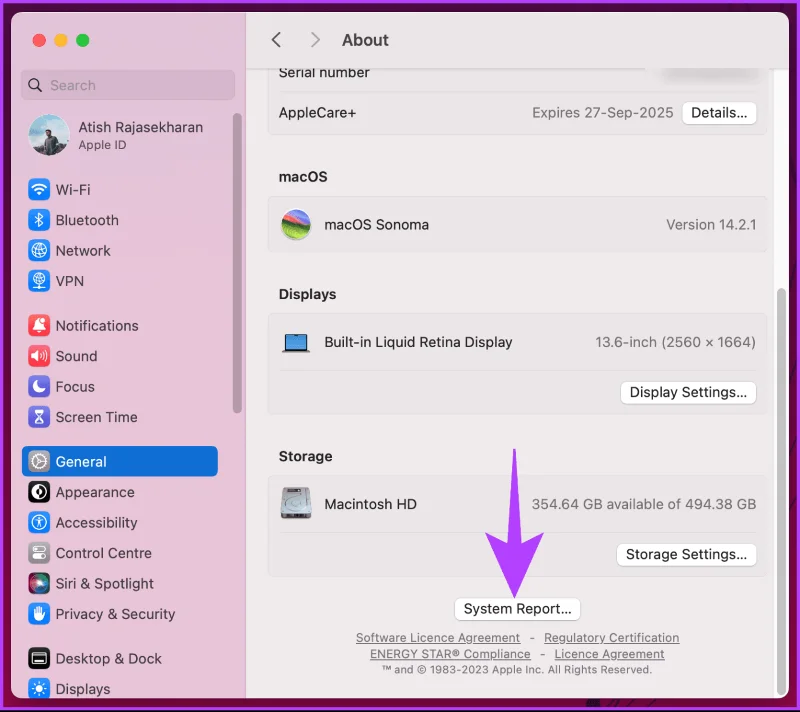Click the search magnifier icon
This screenshot has height=712, width=800.
35,85
